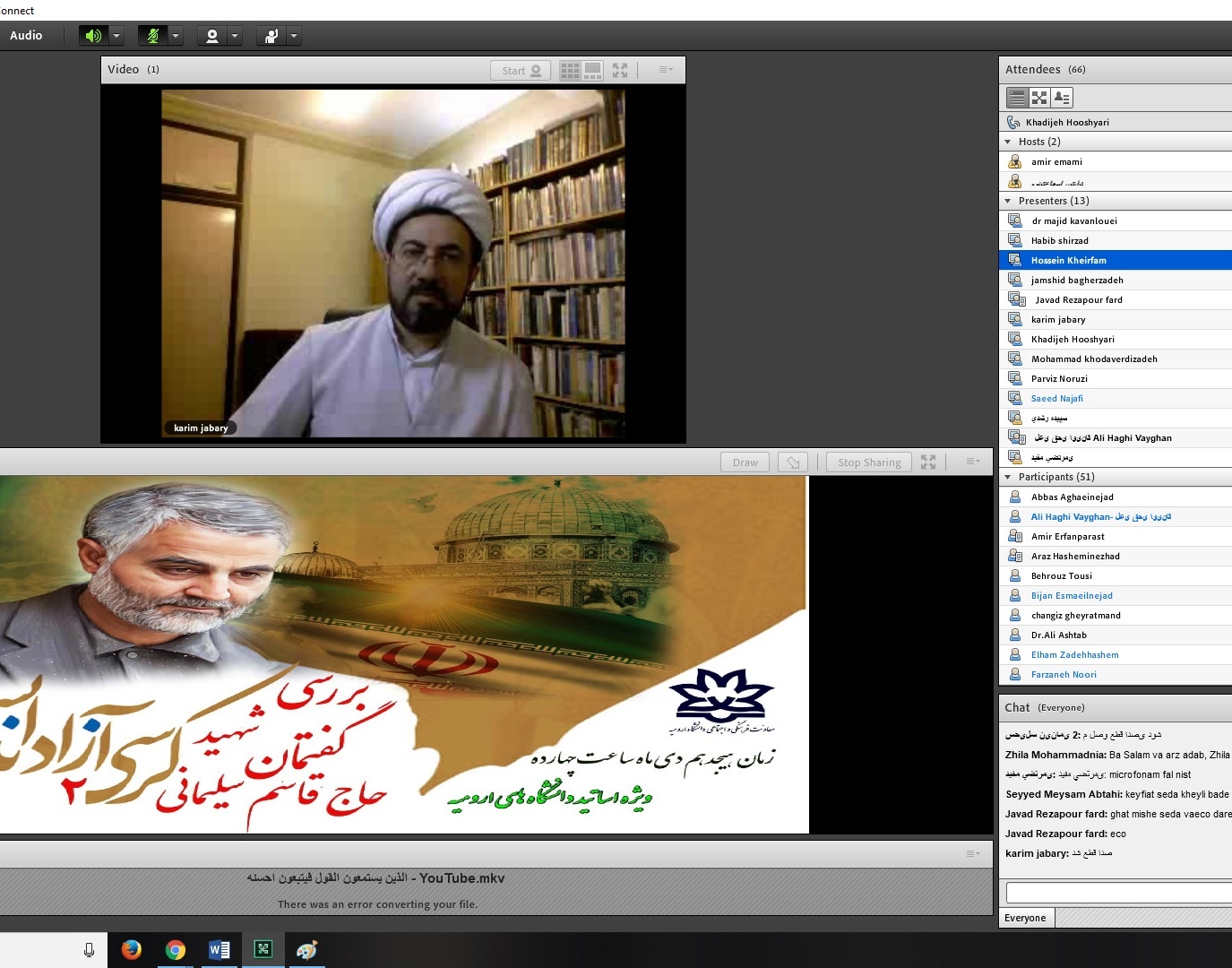Select presenter Mohammad khodaverdizadeh

tap(1116, 359)
